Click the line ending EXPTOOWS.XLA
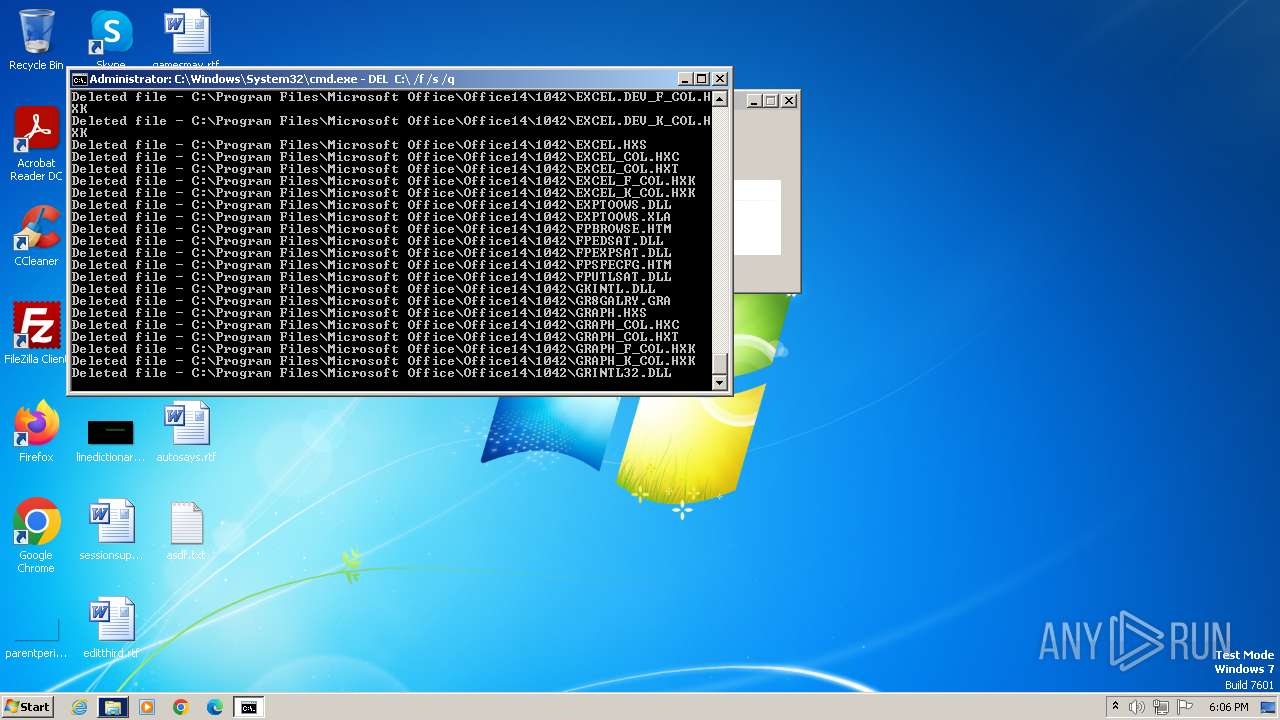1280x720 pixels. coord(372,217)
